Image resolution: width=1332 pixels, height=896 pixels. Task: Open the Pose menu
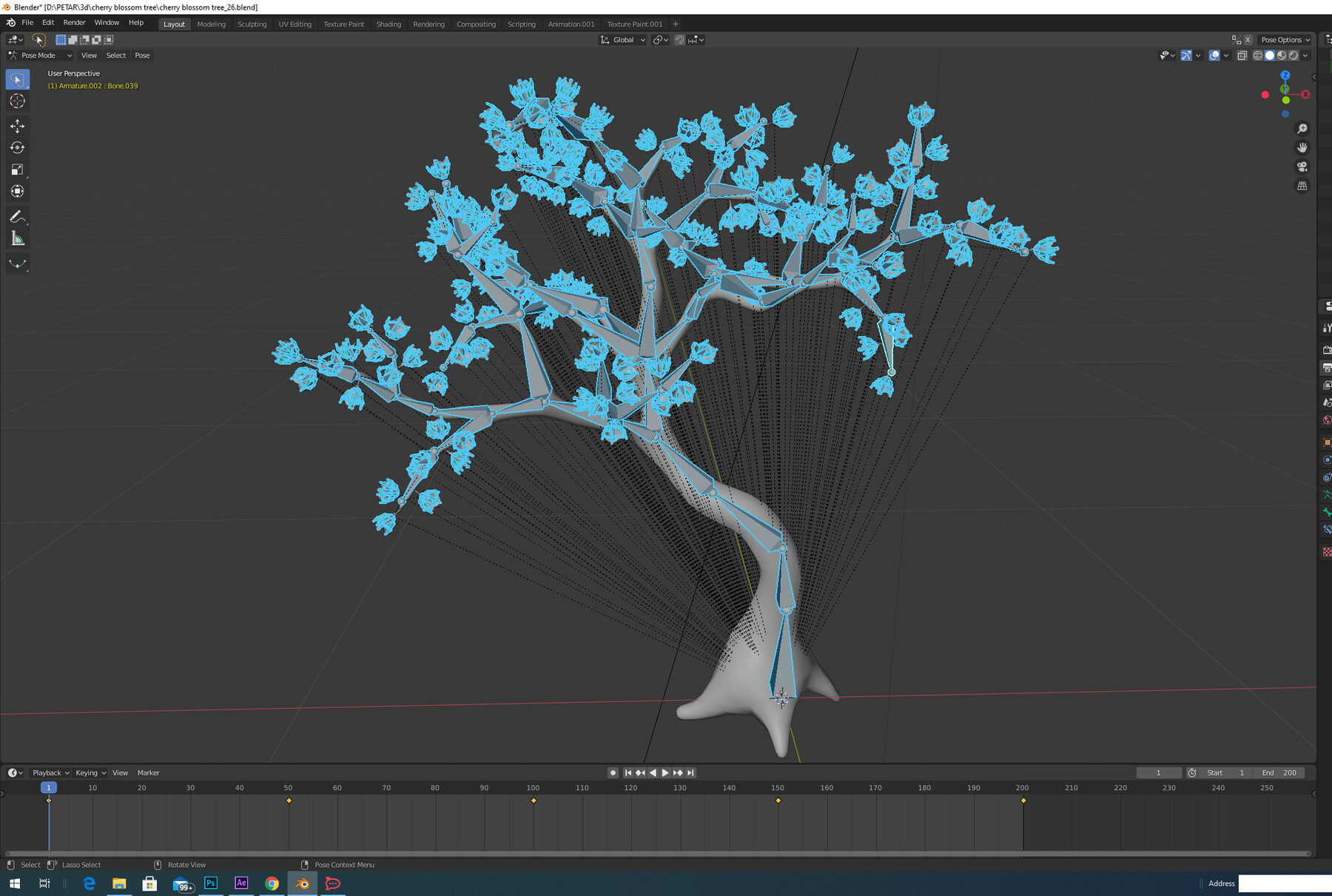(142, 55)
